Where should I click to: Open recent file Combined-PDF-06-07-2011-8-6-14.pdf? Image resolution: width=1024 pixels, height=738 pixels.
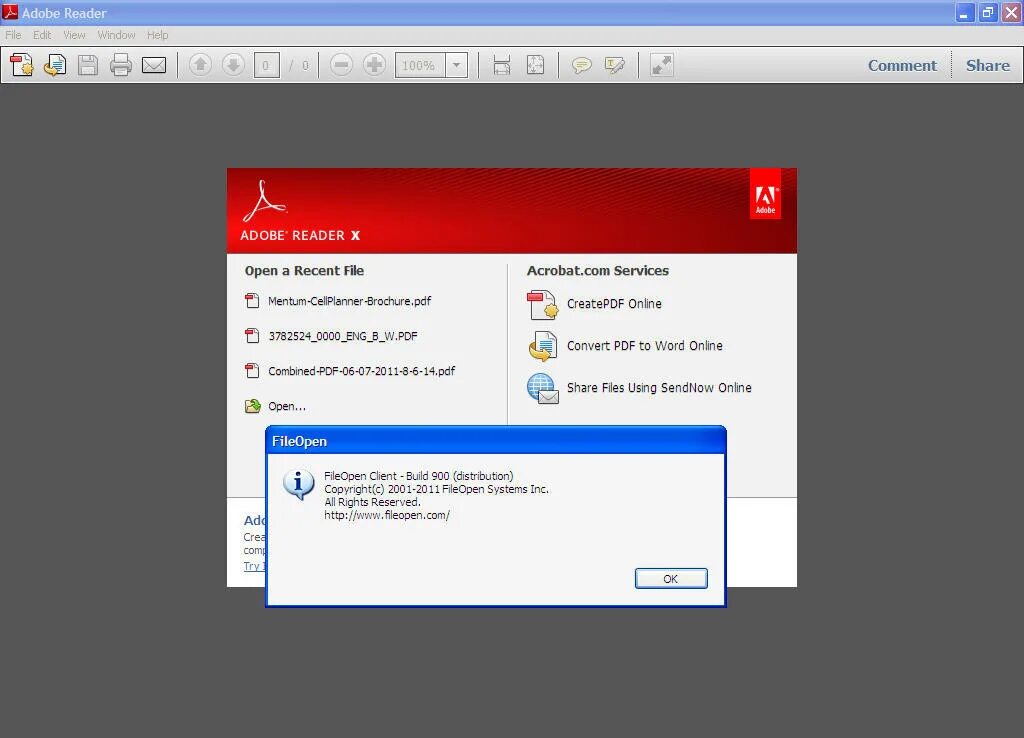point(362,371)
